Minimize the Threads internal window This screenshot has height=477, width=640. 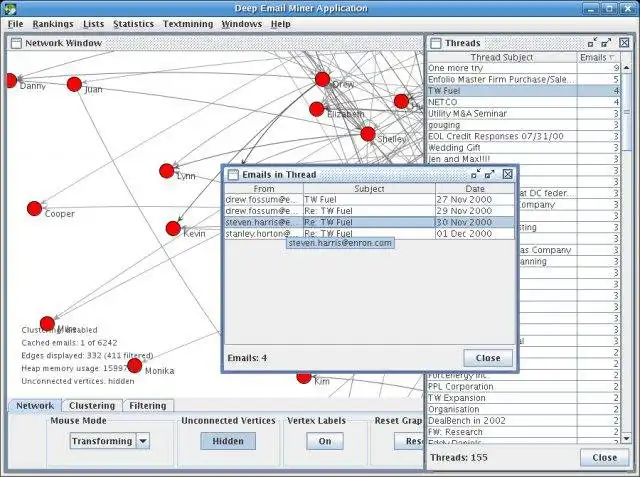point(592,42)
